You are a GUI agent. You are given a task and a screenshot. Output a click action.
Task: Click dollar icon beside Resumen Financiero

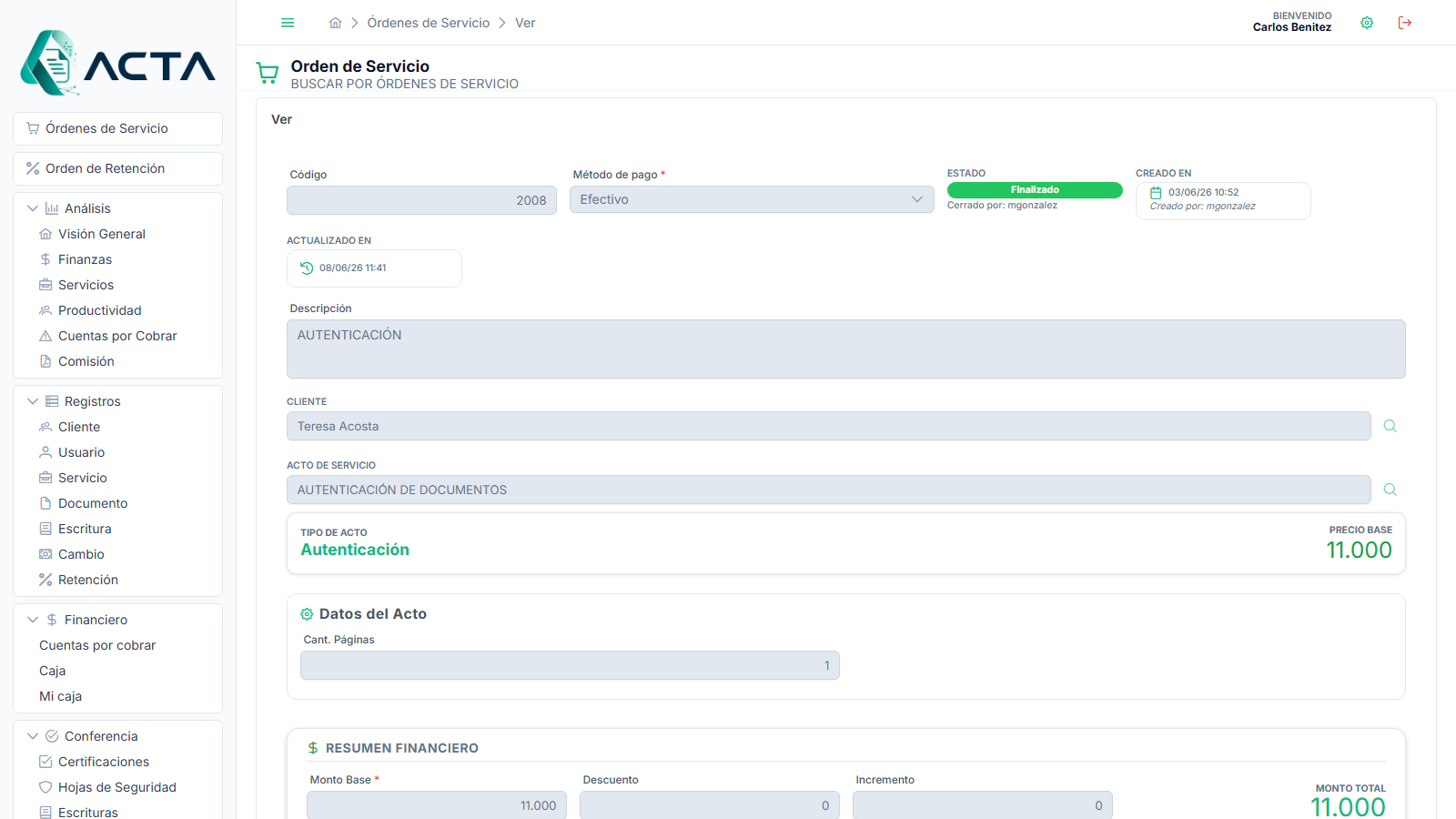tap(313, 748)
